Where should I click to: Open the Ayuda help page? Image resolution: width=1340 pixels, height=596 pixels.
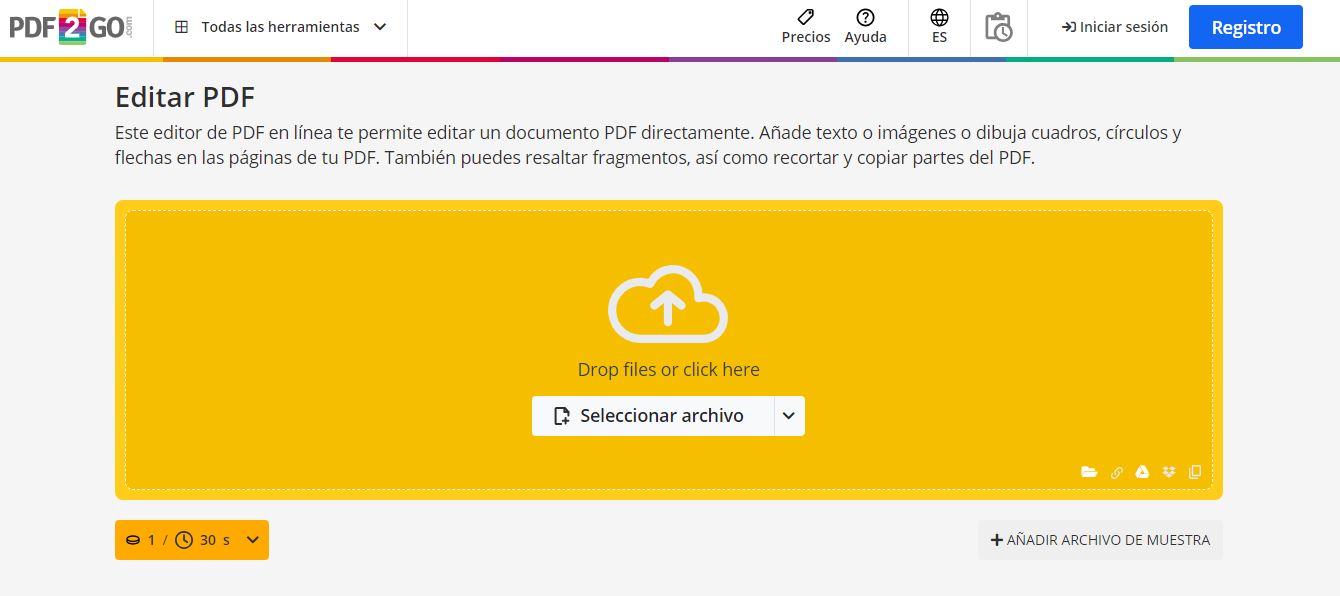[866, 27]
